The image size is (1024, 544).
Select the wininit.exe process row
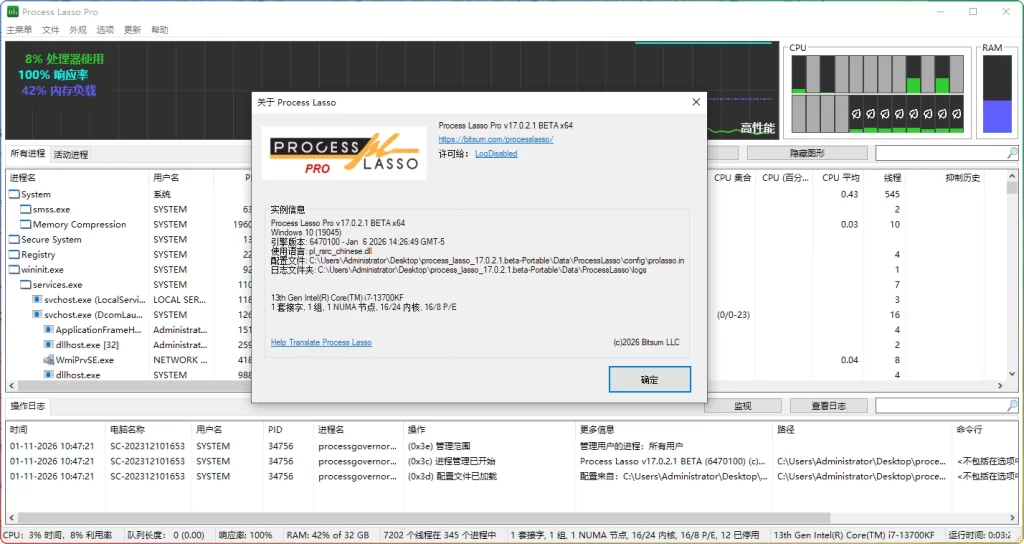(506, 269)
